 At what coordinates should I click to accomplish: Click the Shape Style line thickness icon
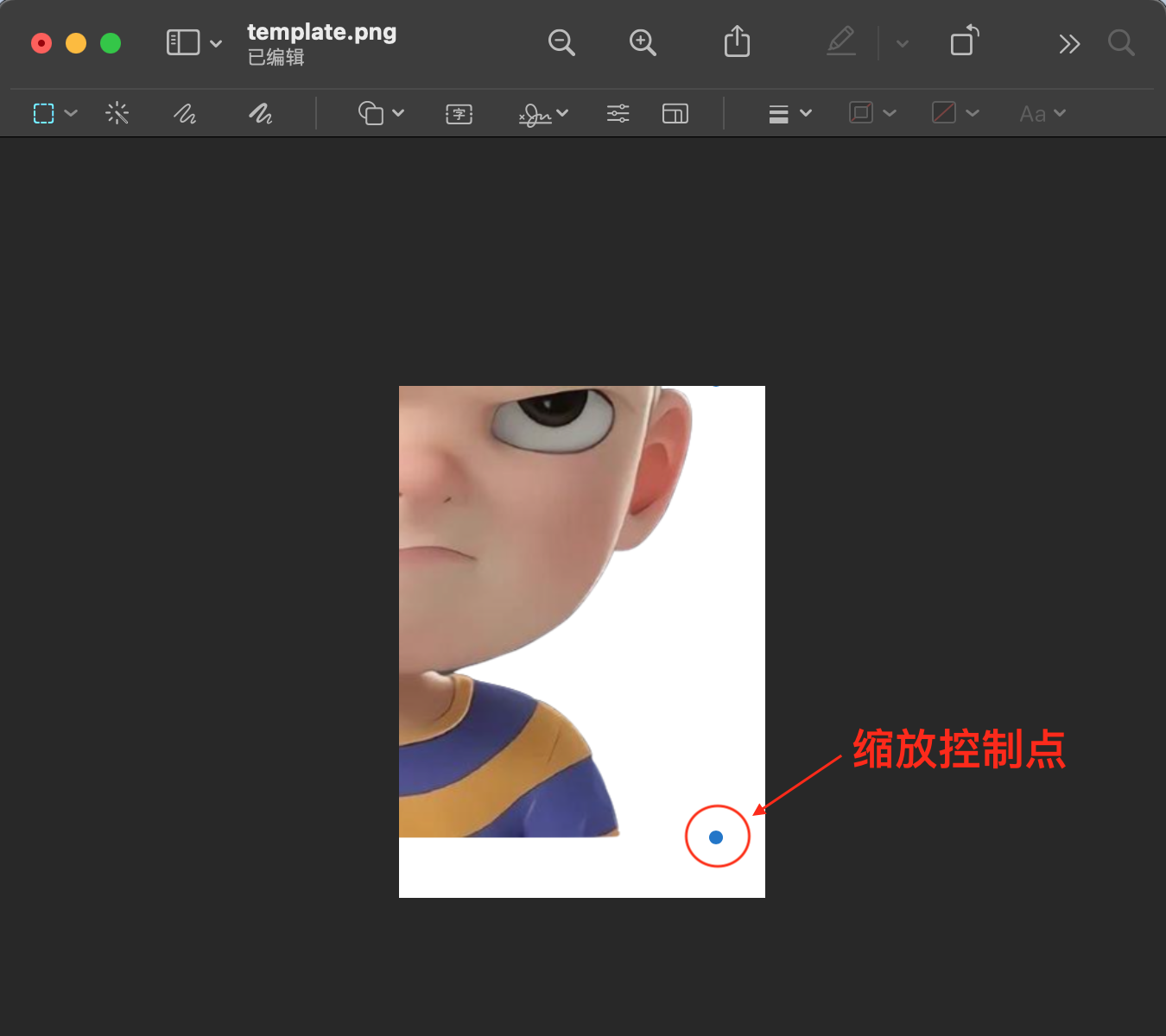click(x=778, y=114)
